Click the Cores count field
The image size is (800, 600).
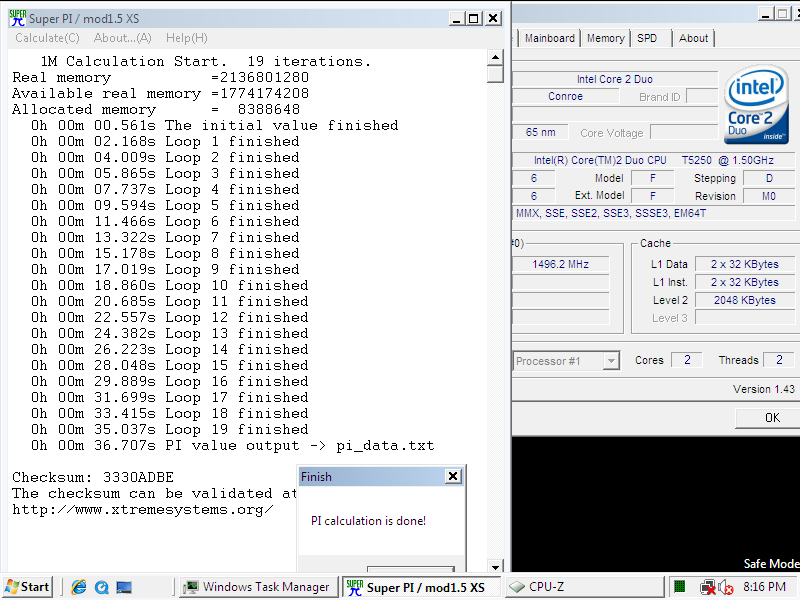[x=686, y=360]
